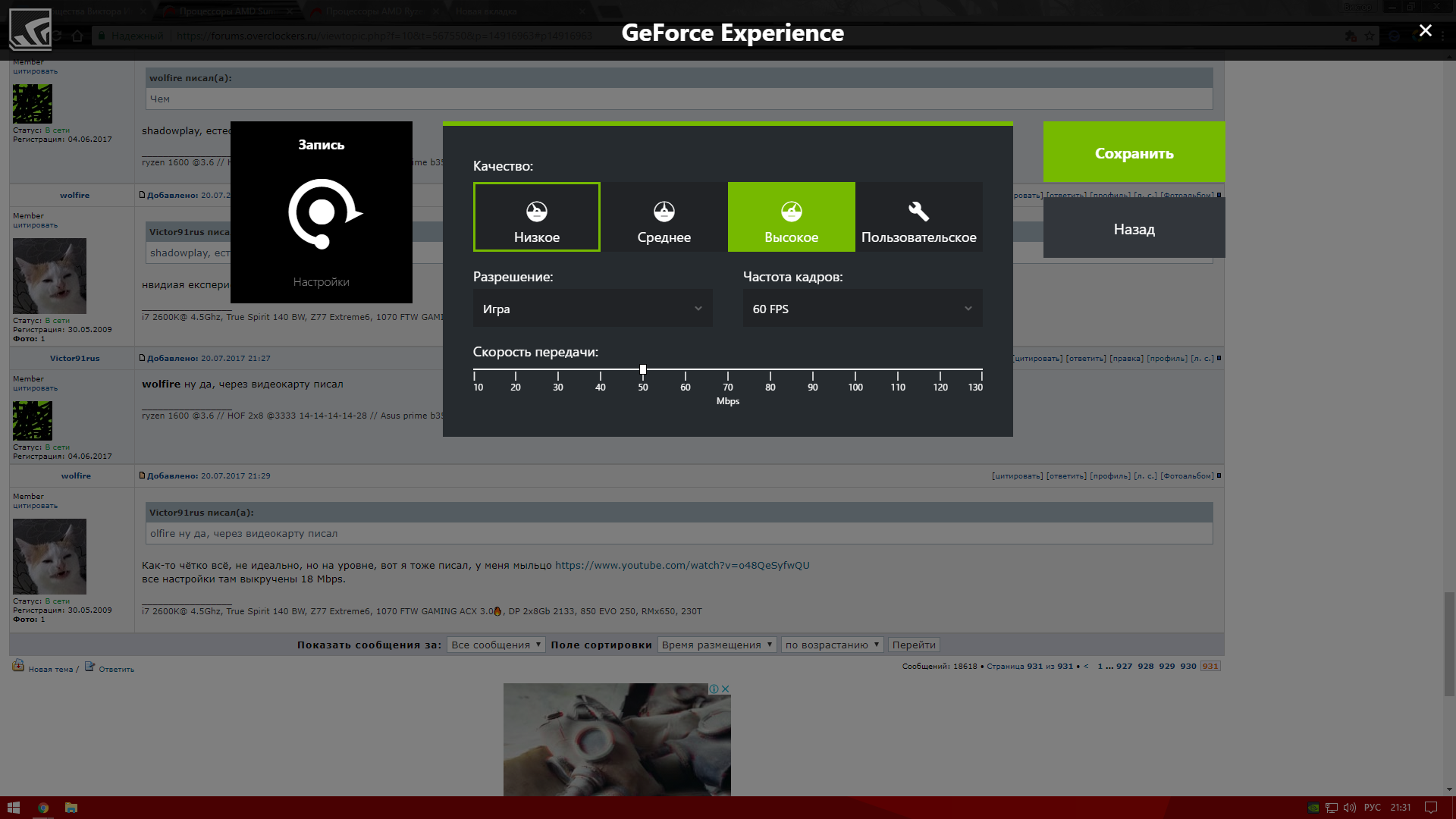Close the GeForce Experience overlay
Viewport: 1456px width, 819px height.
point(1425,30)
